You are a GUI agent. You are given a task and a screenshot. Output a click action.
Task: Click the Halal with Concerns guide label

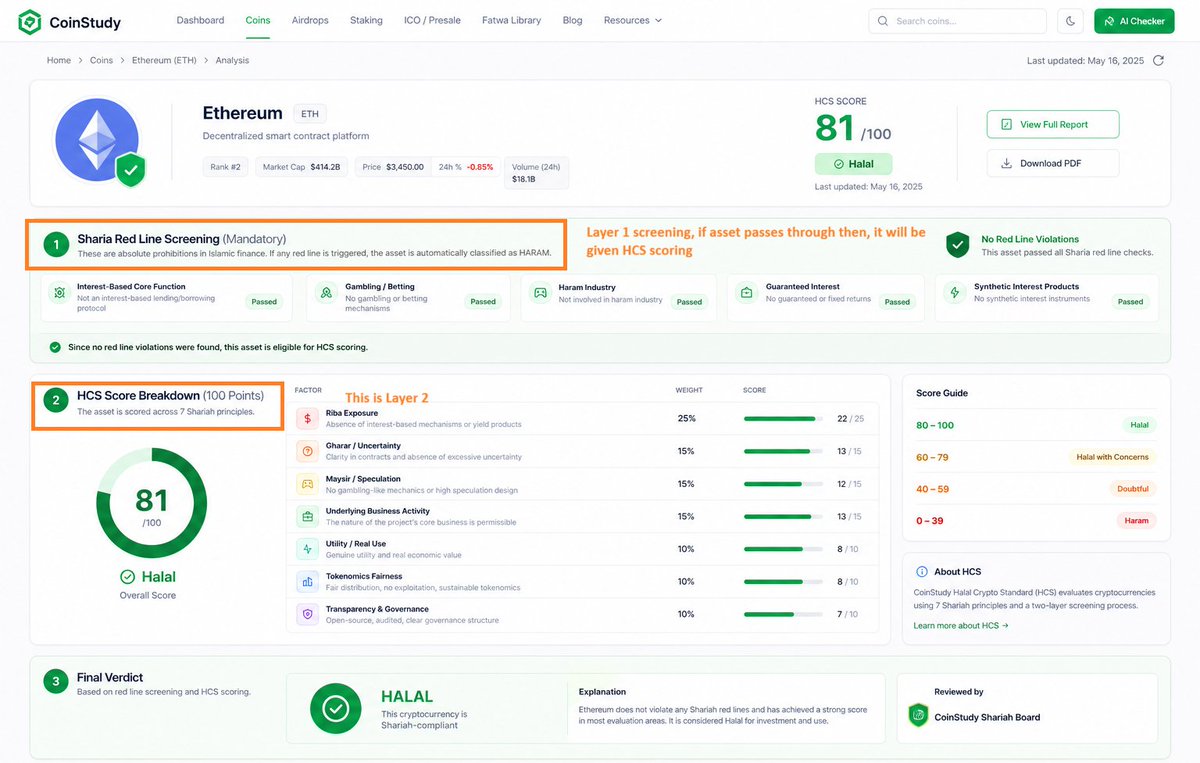point(1112,457)
